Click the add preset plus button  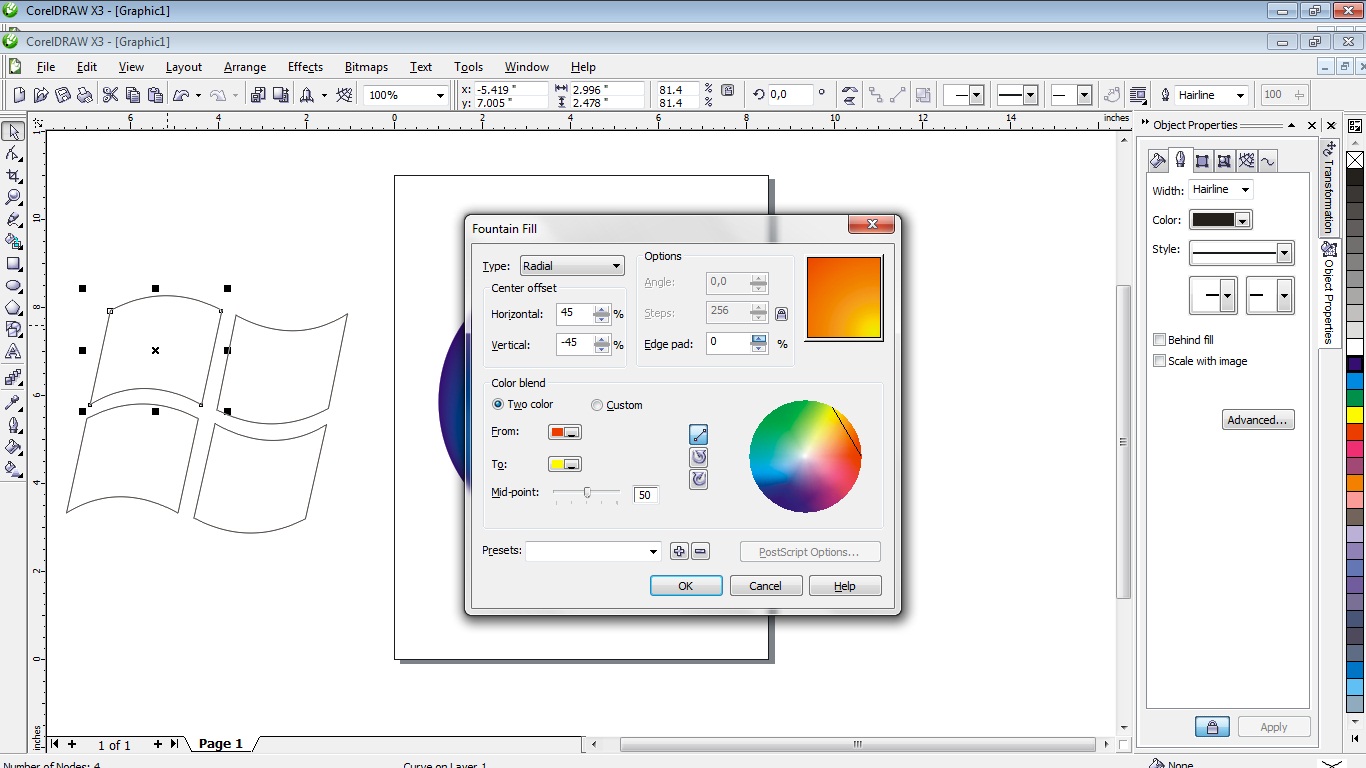click(679, 551)
